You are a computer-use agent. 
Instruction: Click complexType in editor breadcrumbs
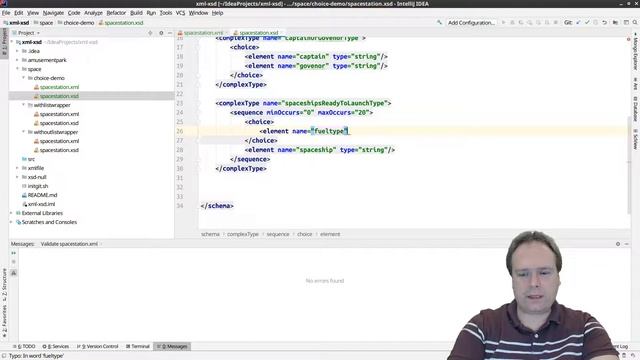(243, 234)
